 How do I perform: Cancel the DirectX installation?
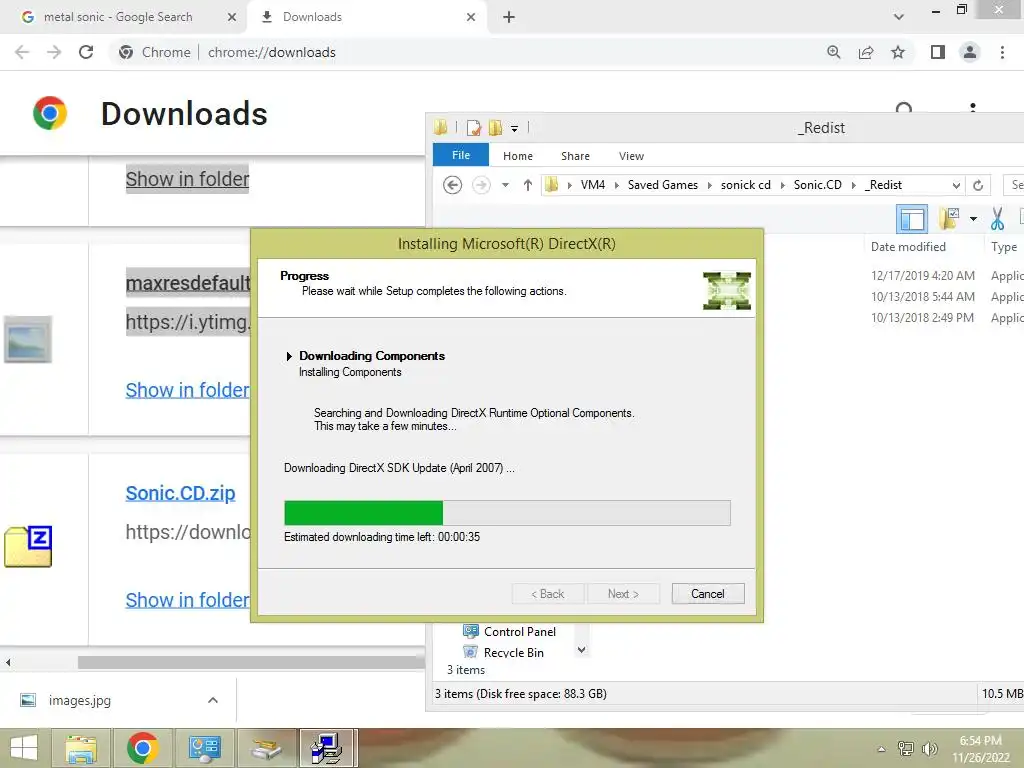708,594
